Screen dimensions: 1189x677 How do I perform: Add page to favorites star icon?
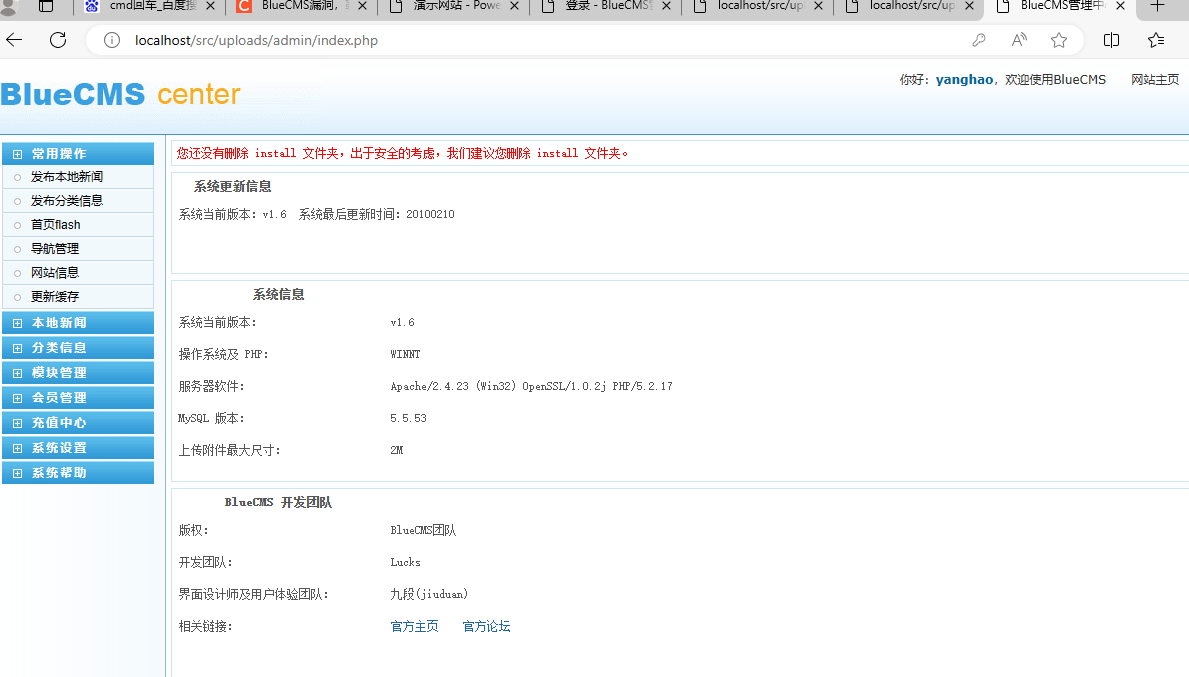1059,40
